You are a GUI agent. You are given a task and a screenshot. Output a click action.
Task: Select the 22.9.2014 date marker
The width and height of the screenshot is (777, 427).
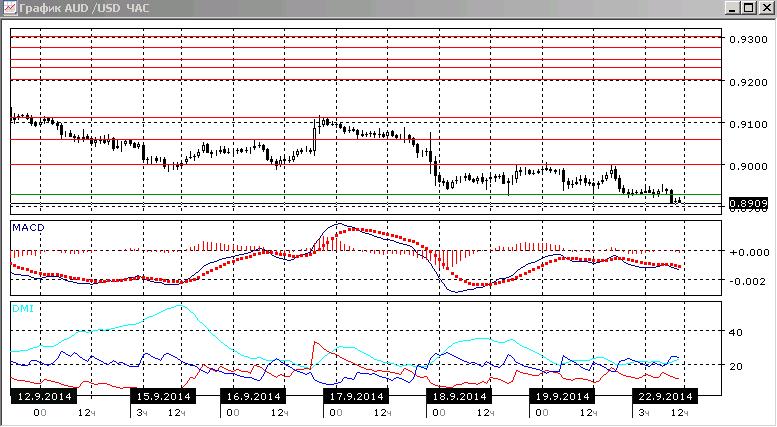(665, 396)
